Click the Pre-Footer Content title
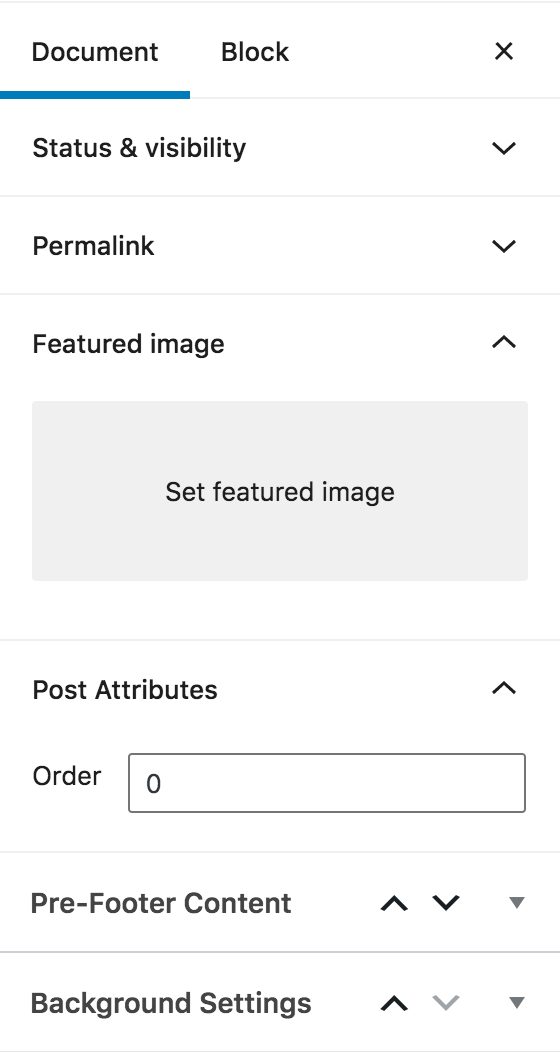 coord(161,903)
